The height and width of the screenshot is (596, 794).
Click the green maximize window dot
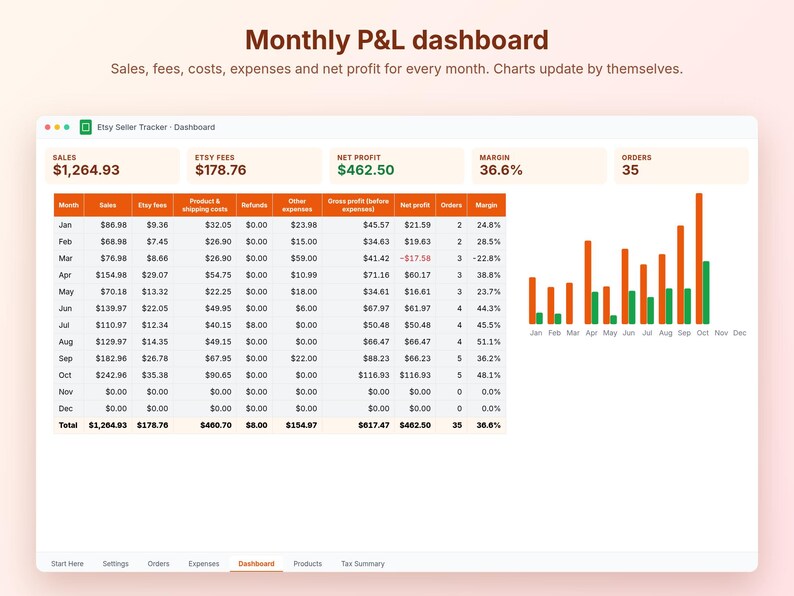coord(67,127)
